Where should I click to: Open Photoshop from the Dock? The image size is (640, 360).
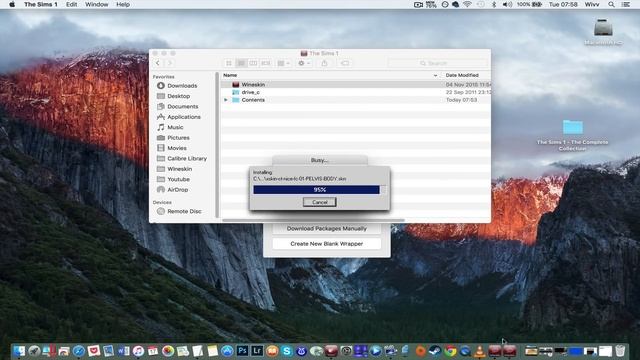[242, 351]
